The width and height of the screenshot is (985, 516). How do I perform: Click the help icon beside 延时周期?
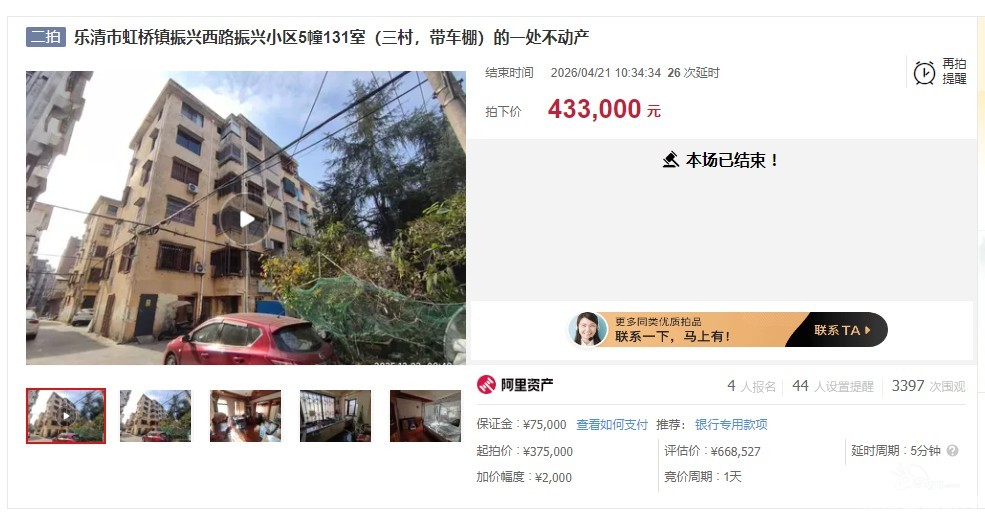point(952,451)
